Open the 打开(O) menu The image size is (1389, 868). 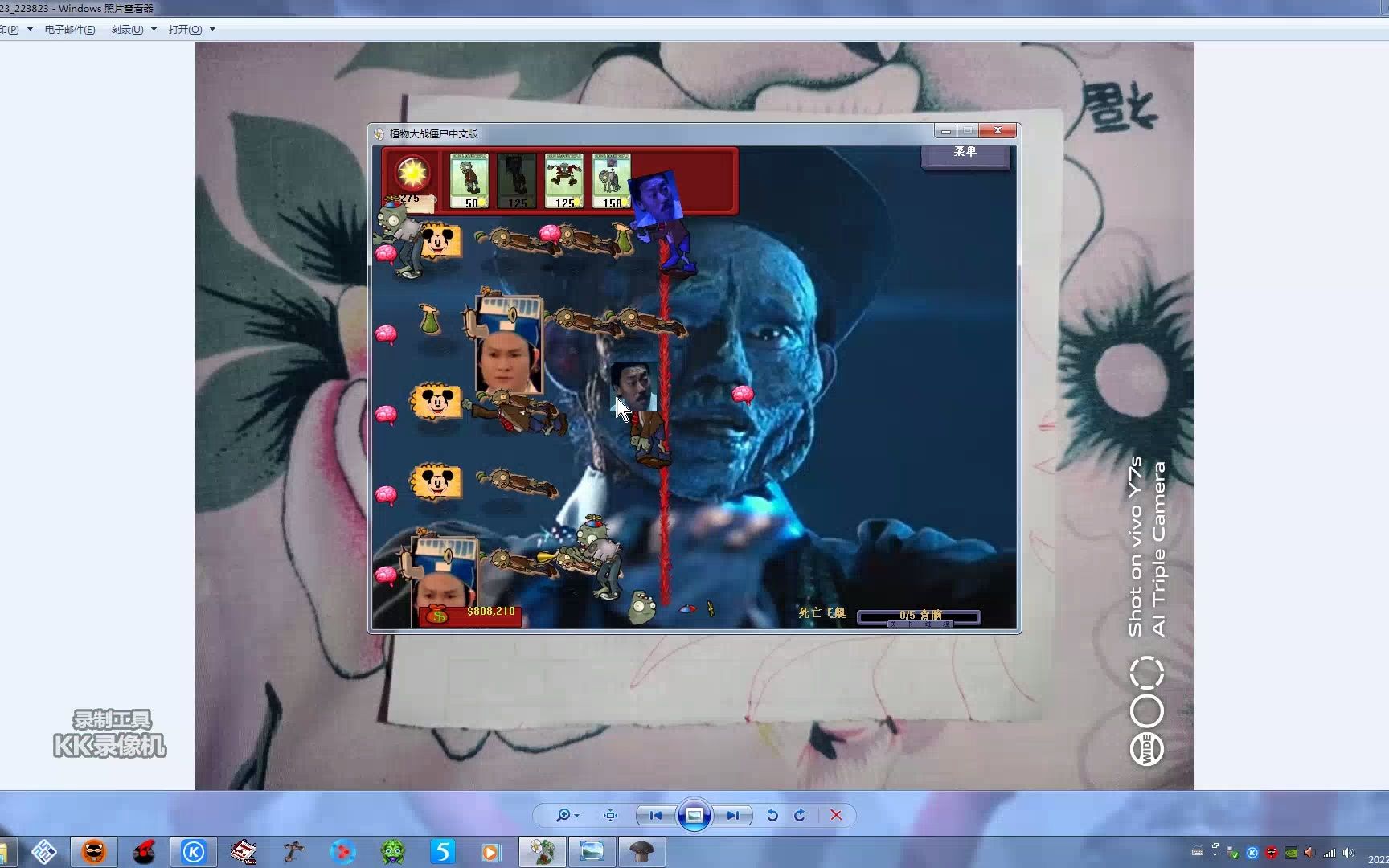coord(185,30)
